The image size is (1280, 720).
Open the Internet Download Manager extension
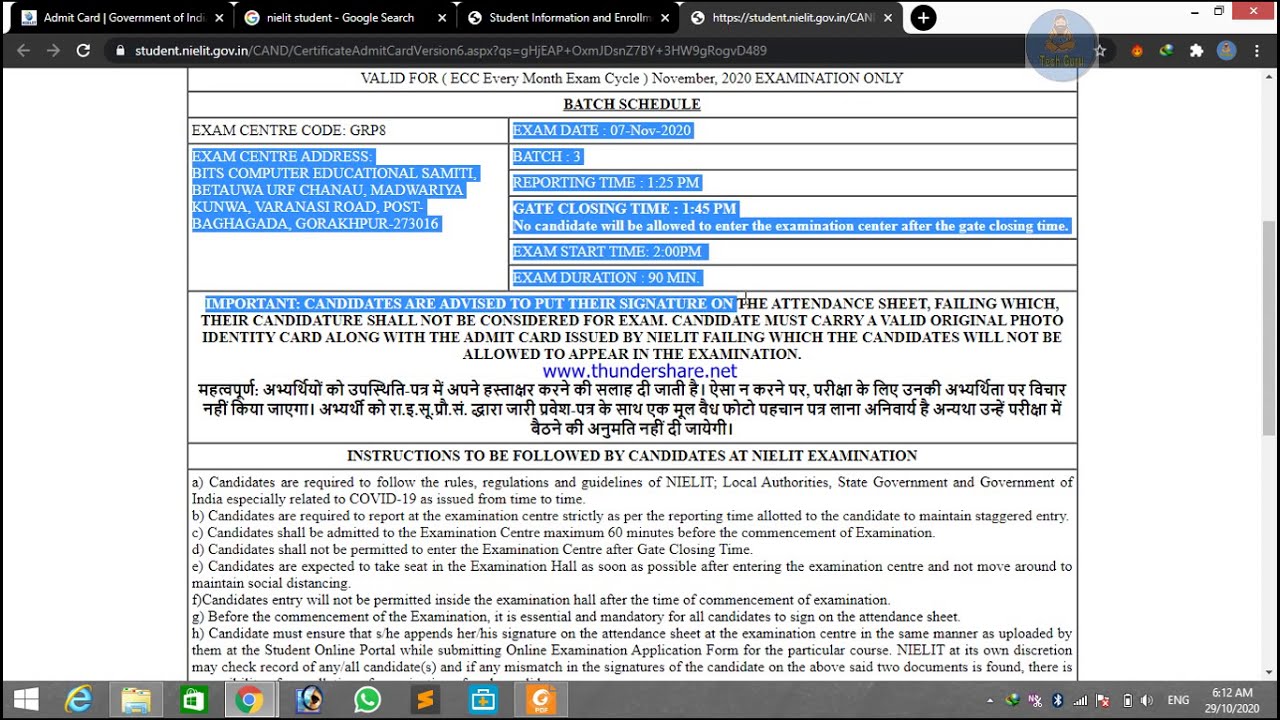(1166, 50)
